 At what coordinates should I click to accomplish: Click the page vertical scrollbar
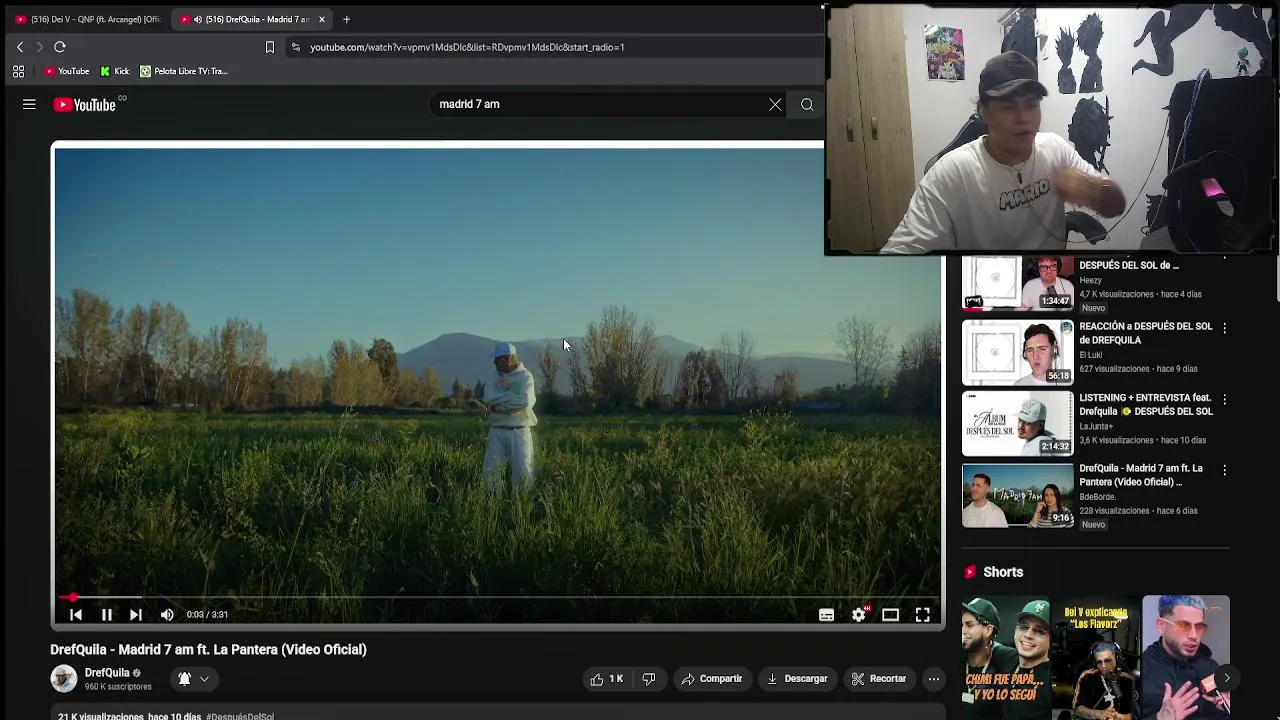tap(1275, 280)
